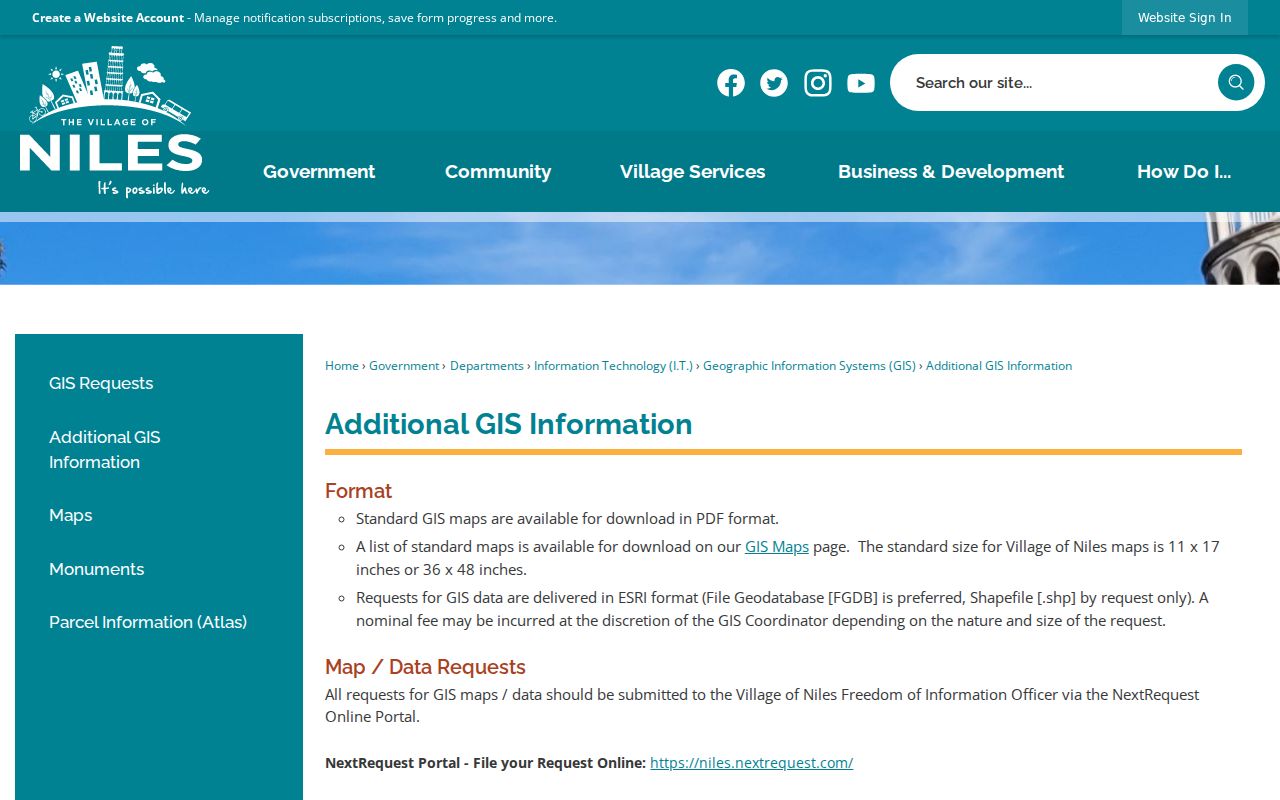
Task: Open the How Do I... menu
Action: pyautogui.click(x=1184, y=171)
